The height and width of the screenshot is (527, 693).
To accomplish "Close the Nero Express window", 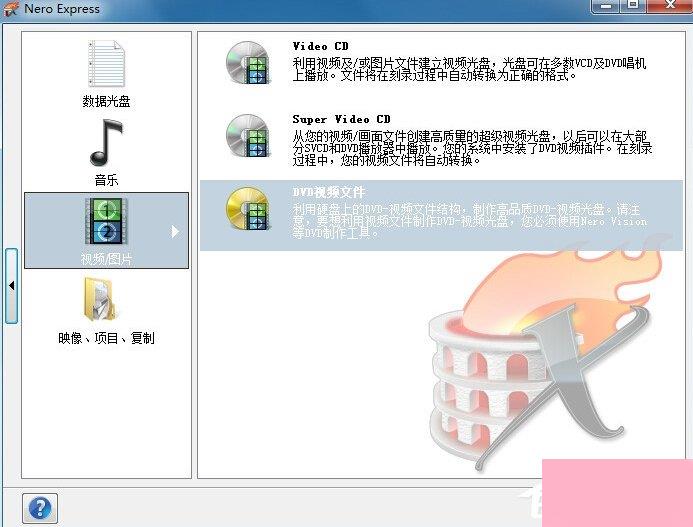I will pyautogui.click(x=670, y=6).
